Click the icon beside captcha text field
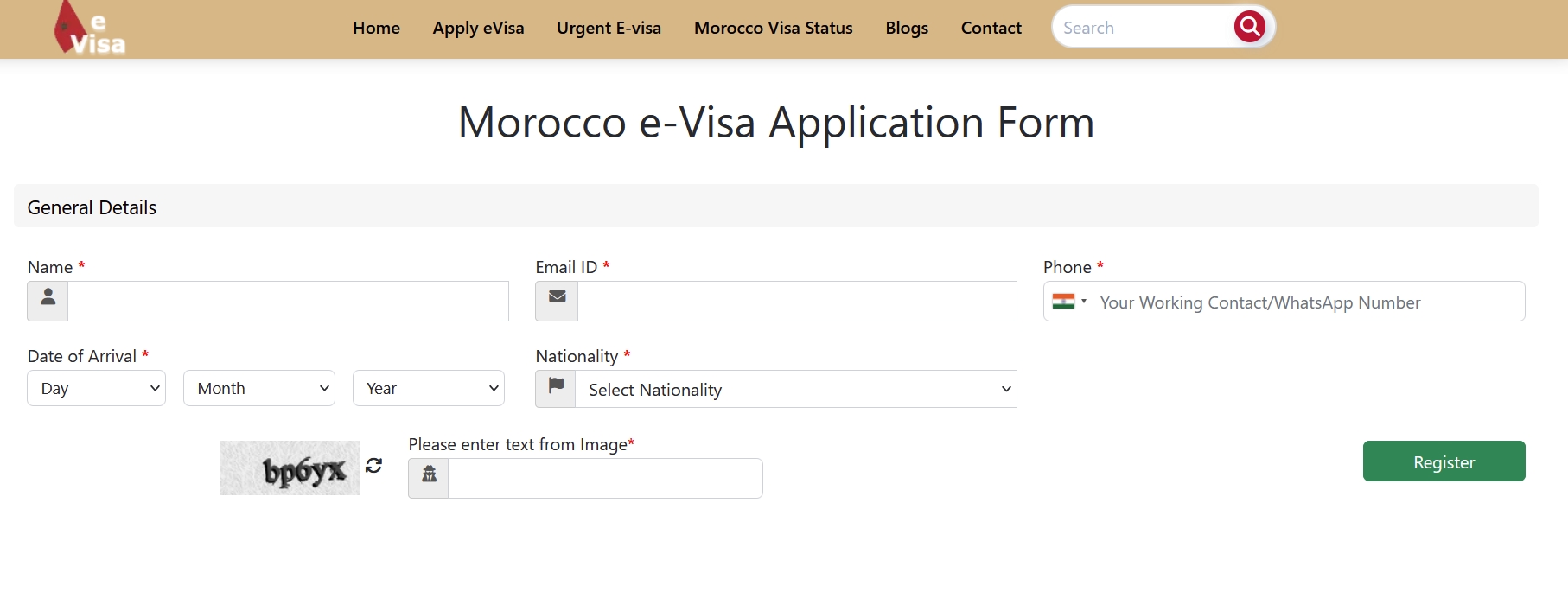 pyautogui.click(x=429, y=478)
